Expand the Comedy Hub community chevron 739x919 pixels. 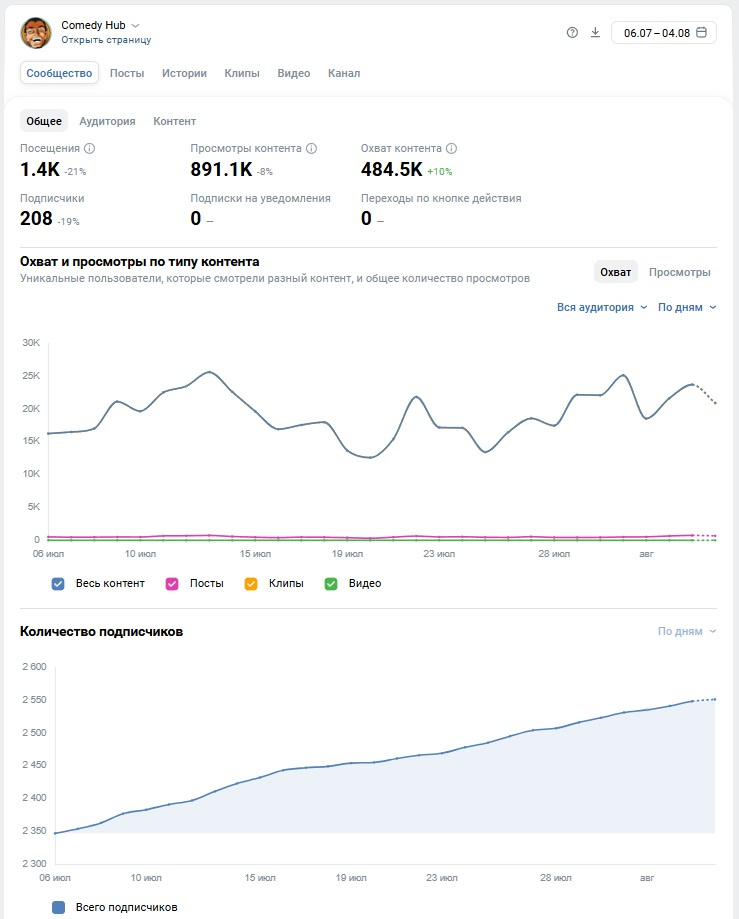(x=135, y=26)
